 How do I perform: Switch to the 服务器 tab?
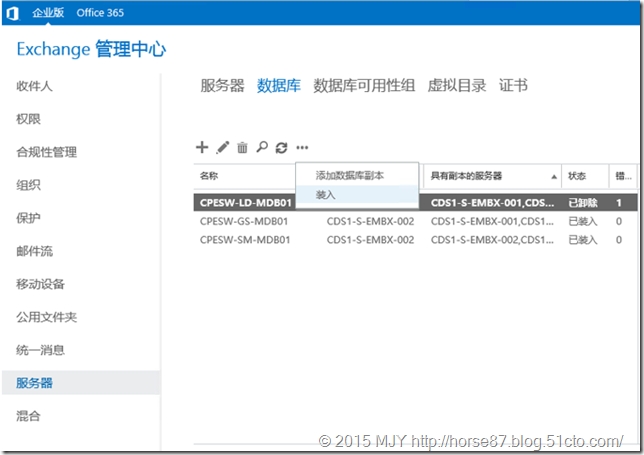point(222,86)
